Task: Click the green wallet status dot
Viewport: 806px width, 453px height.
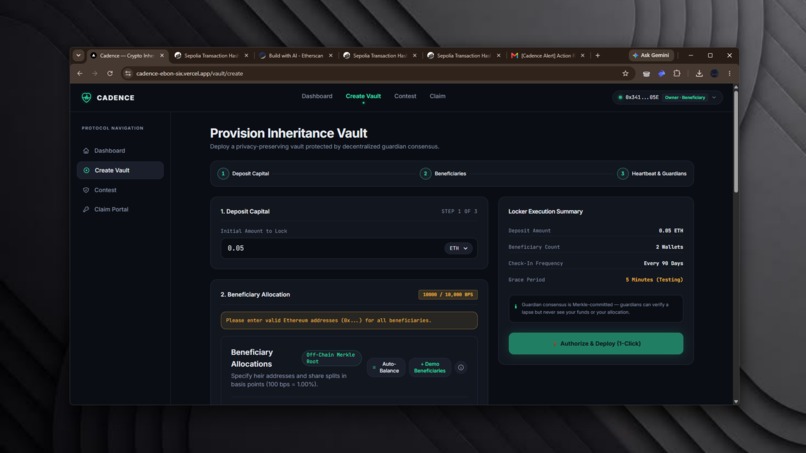Action: [620, 97]
